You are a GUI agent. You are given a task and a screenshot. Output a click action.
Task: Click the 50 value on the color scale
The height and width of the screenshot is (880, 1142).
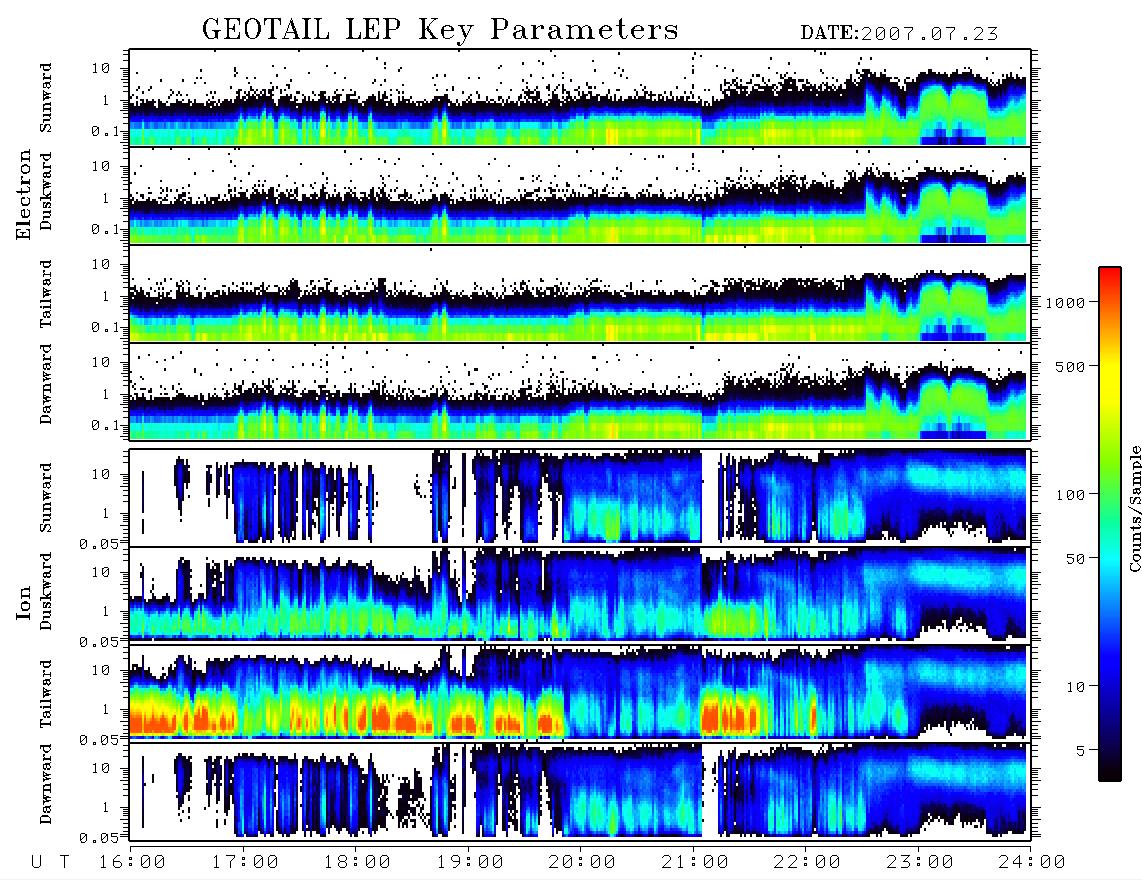coord(1076,559)
